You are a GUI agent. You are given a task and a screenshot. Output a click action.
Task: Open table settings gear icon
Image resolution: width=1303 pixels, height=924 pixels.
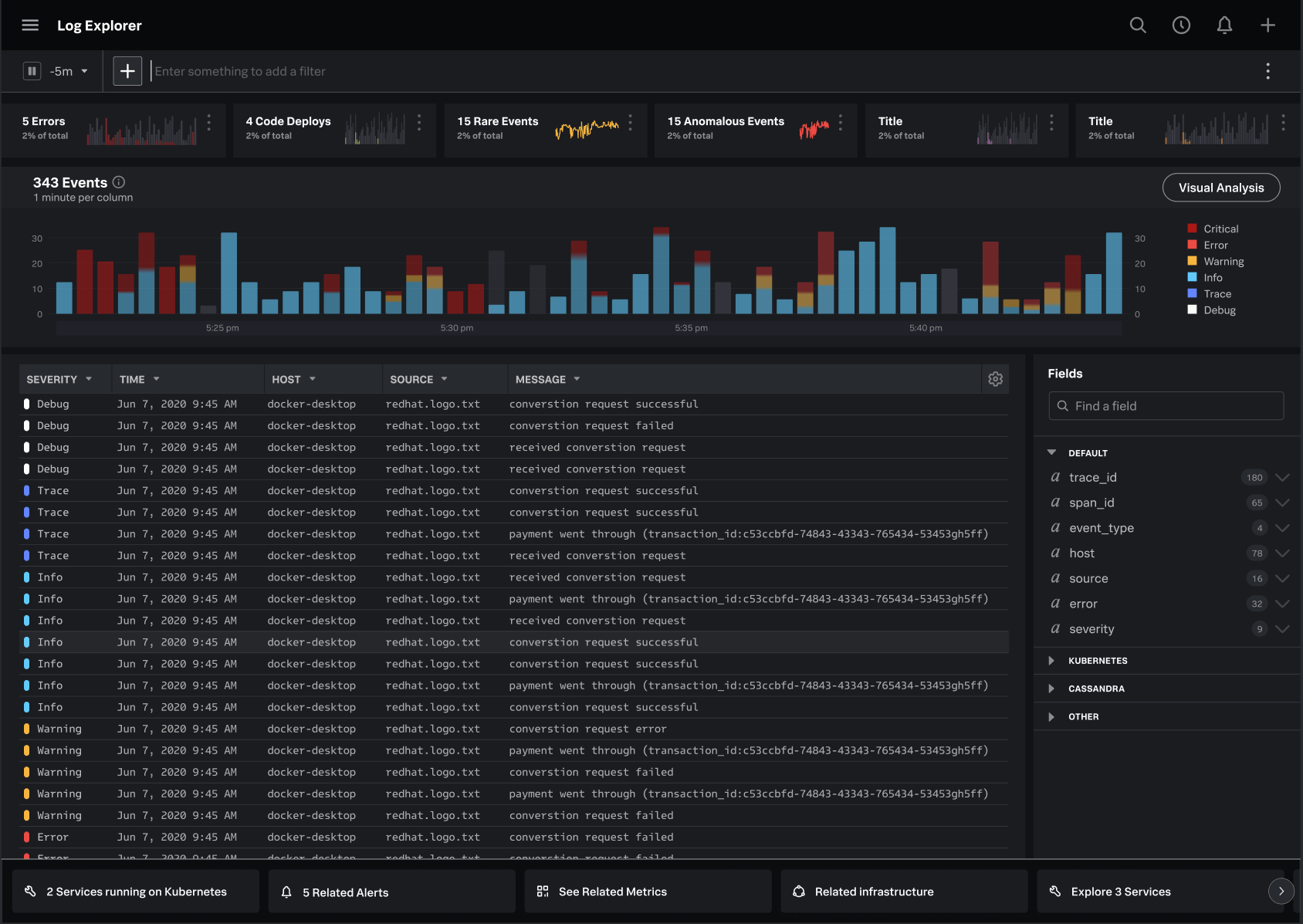coord(995,379)
